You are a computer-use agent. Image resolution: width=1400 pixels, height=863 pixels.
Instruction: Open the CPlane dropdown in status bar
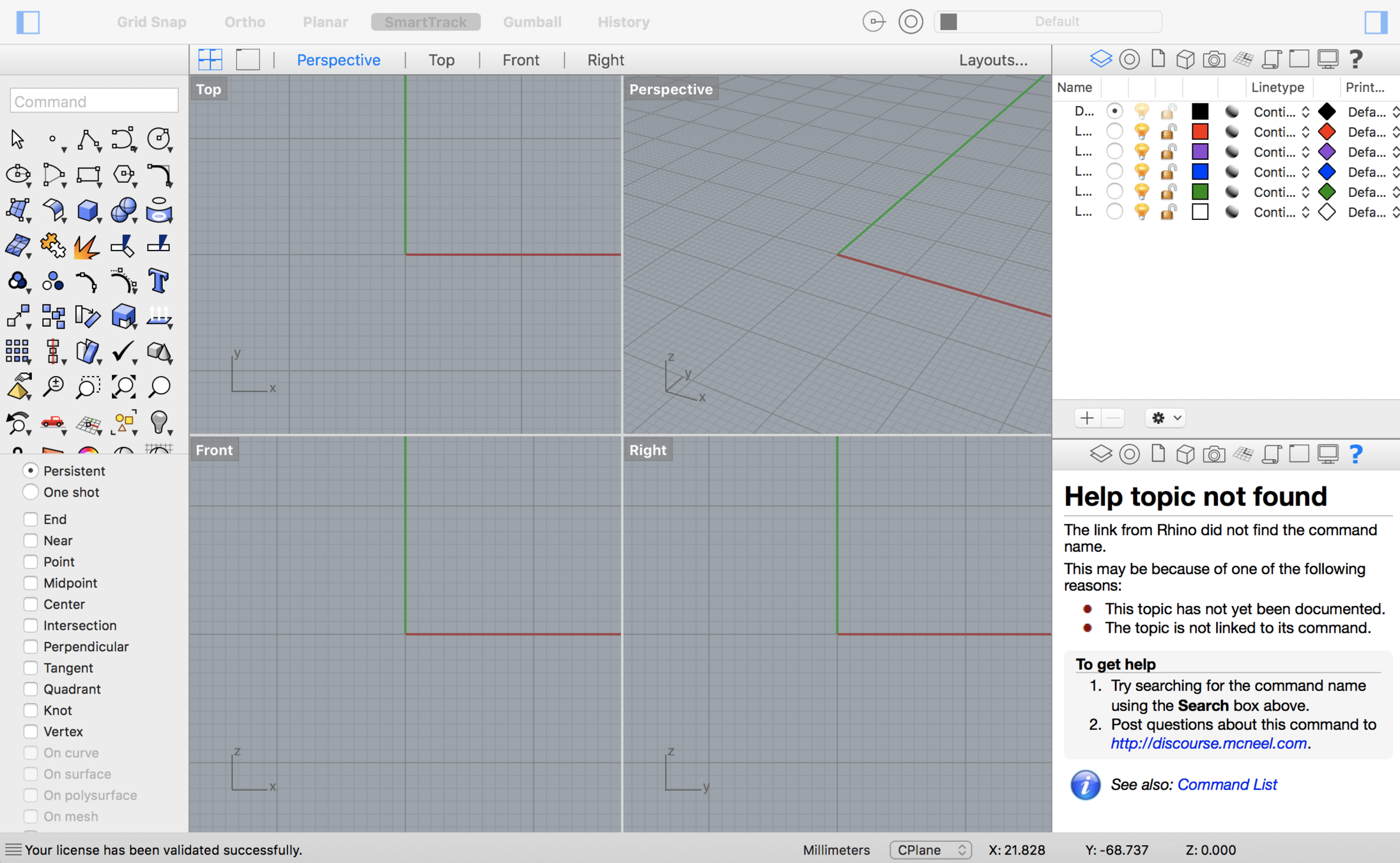tap(930, 850)
